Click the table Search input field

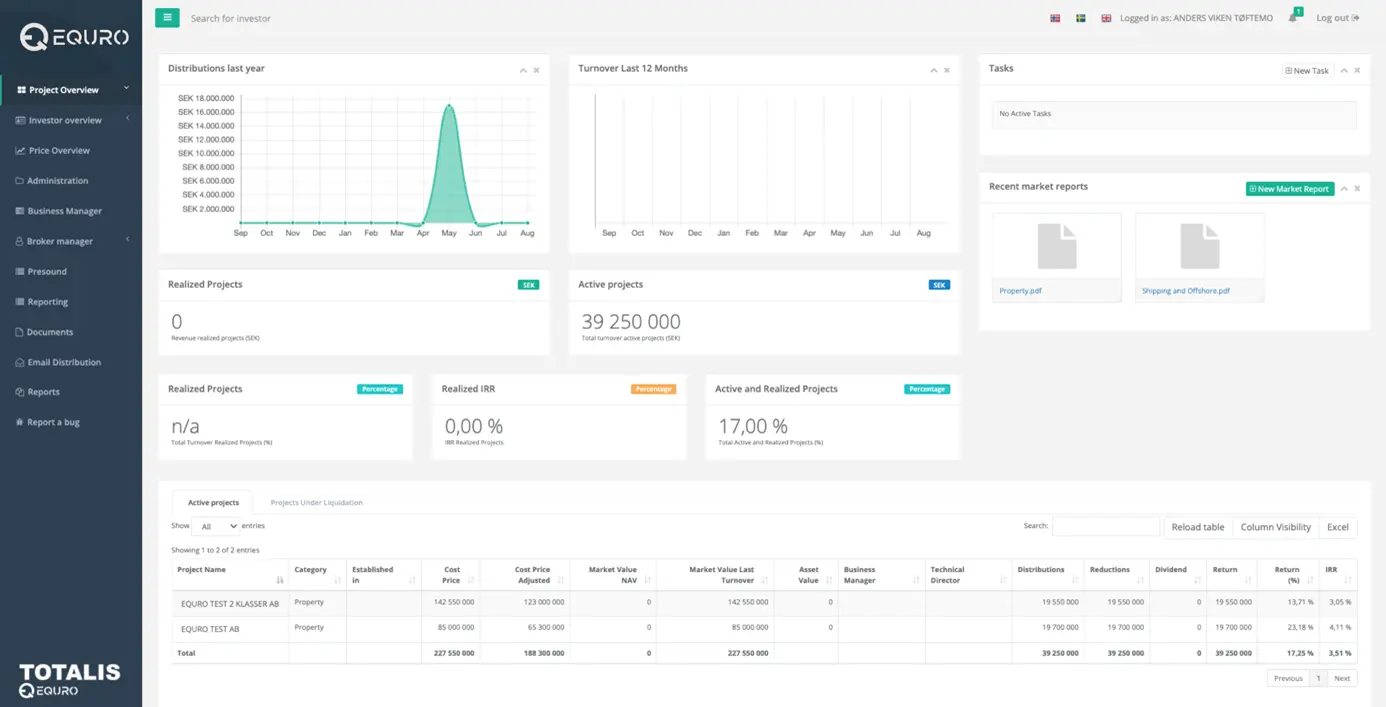coord(1105,526)
